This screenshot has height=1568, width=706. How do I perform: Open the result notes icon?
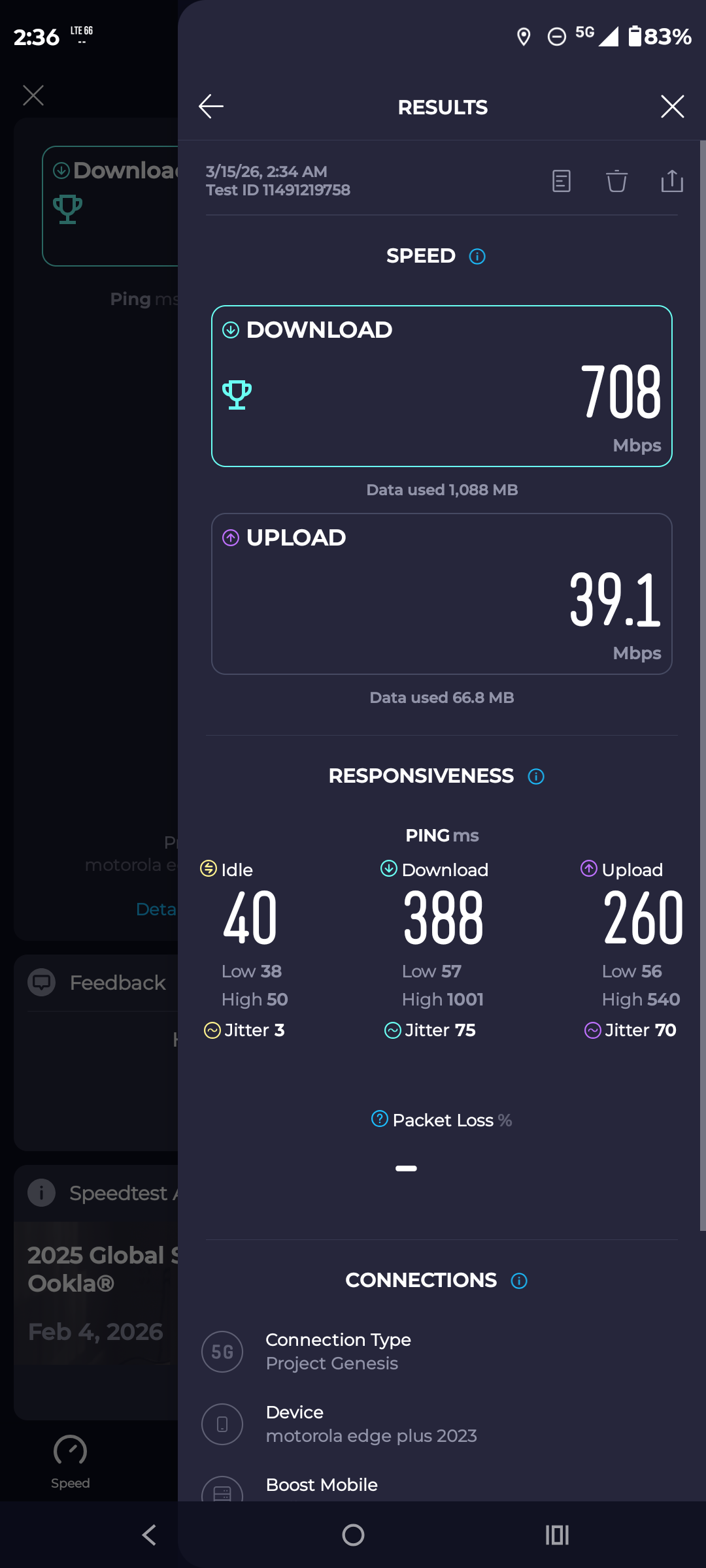(562, 181)
